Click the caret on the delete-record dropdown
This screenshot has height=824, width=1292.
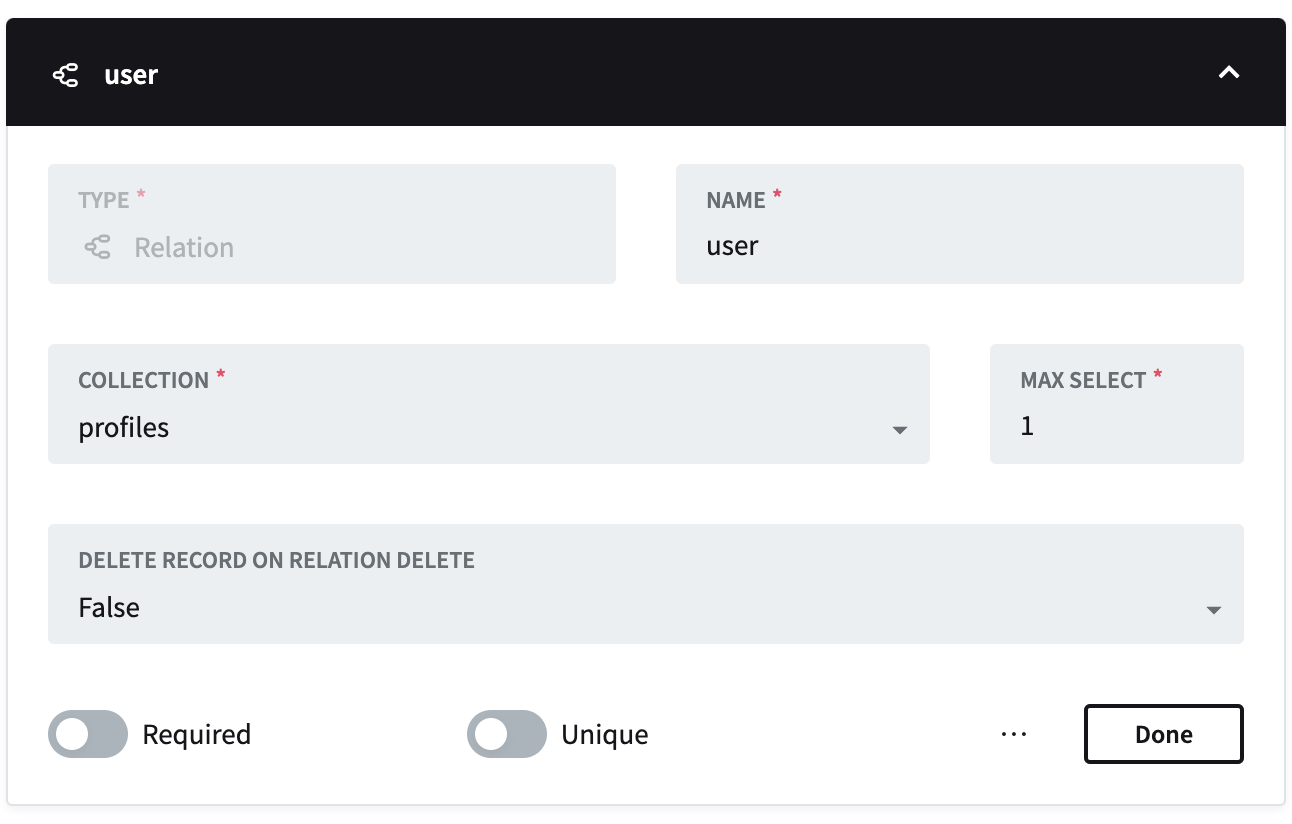1213,609
